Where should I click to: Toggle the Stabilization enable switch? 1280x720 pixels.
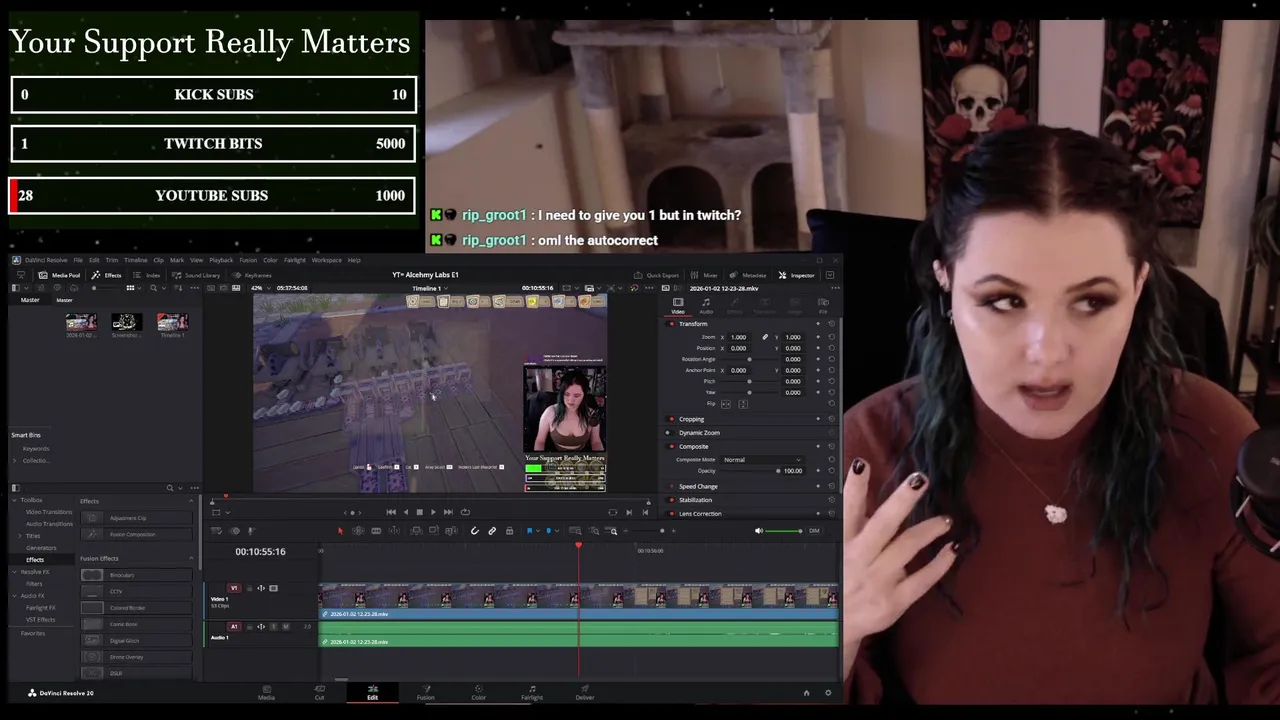[x=671, y=500]
